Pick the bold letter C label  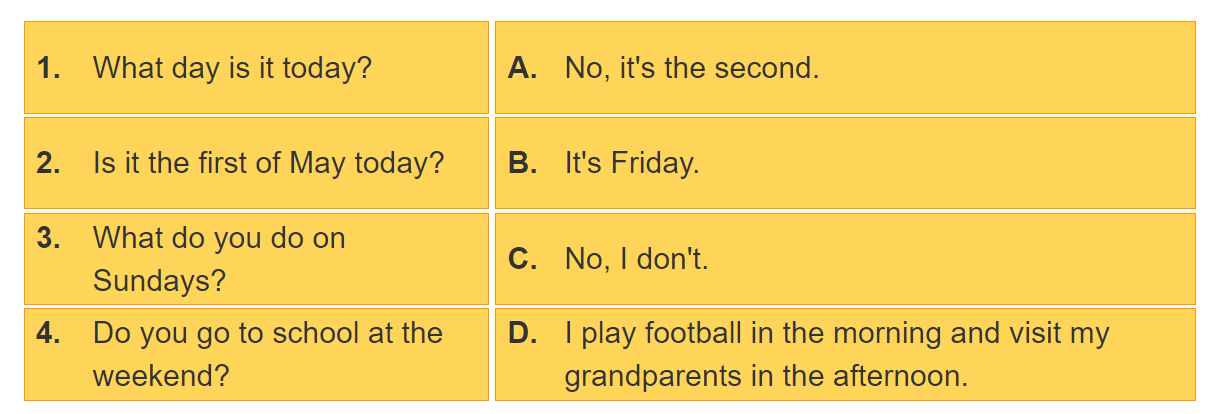click(523, 259)
